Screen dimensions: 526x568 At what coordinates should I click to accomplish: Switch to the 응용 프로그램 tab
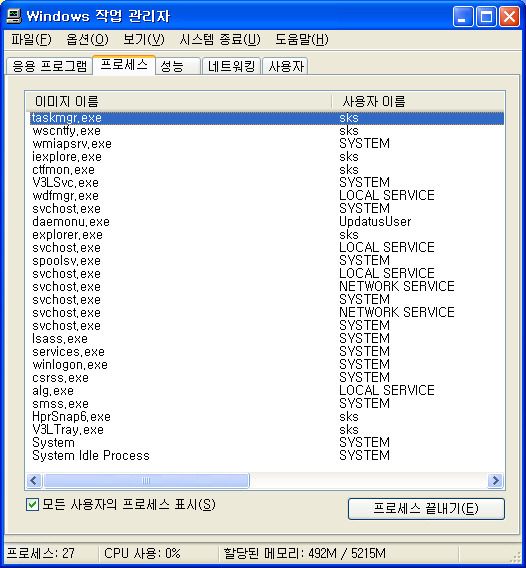[49, 66]
